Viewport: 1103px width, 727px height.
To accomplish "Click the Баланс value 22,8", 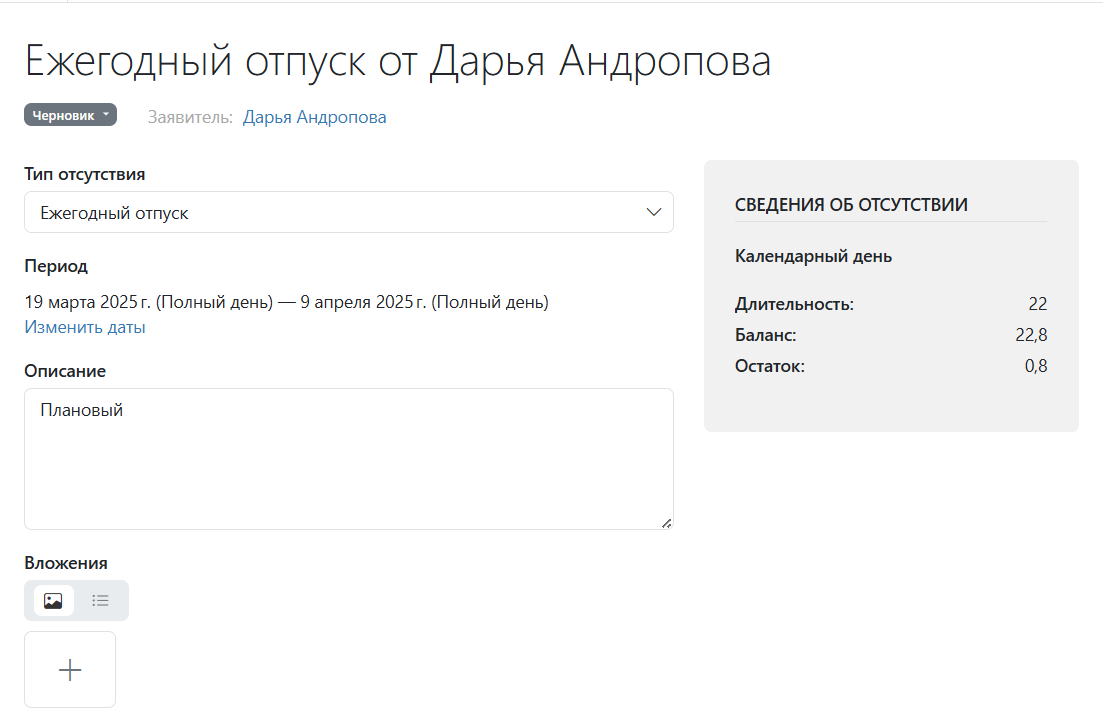I will click(x=1031, y=335).
